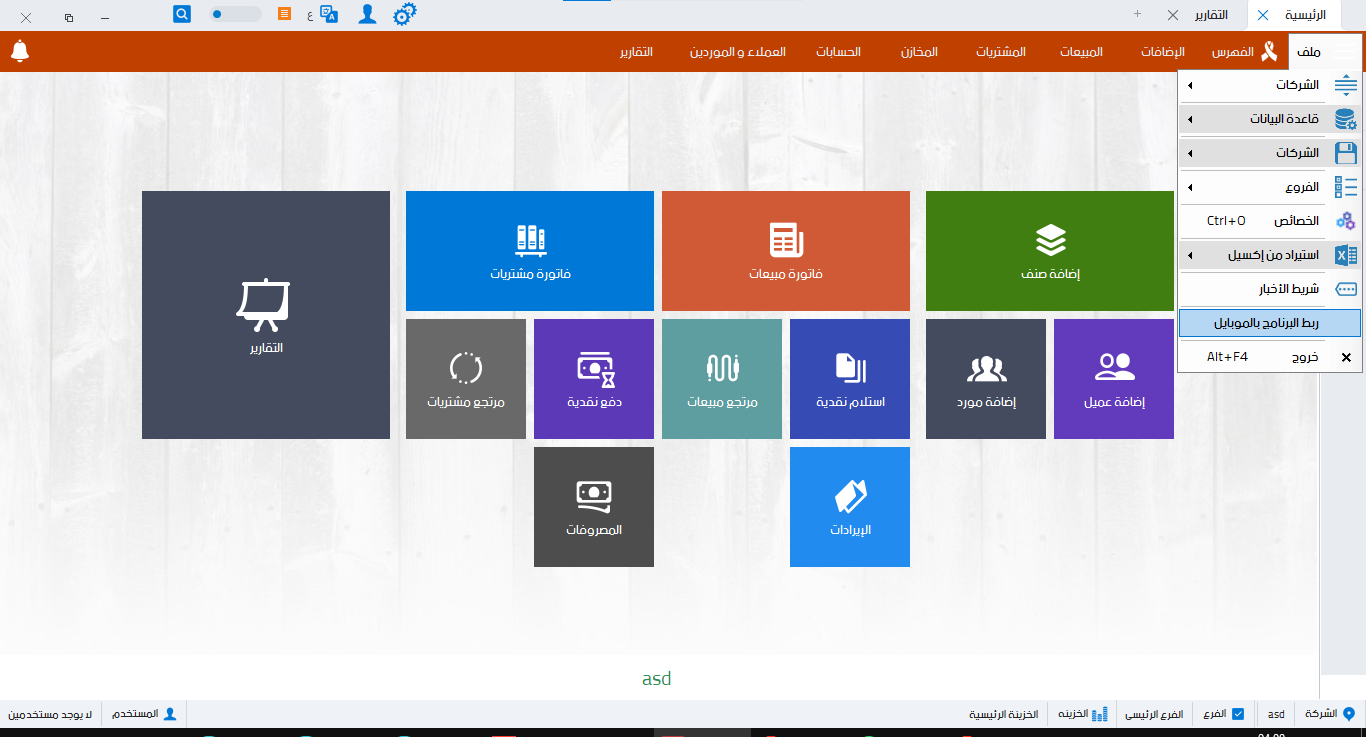Open settings via the blue gears icon
This screenshot has width=1366, height=737.
click(x=404, y=14)
